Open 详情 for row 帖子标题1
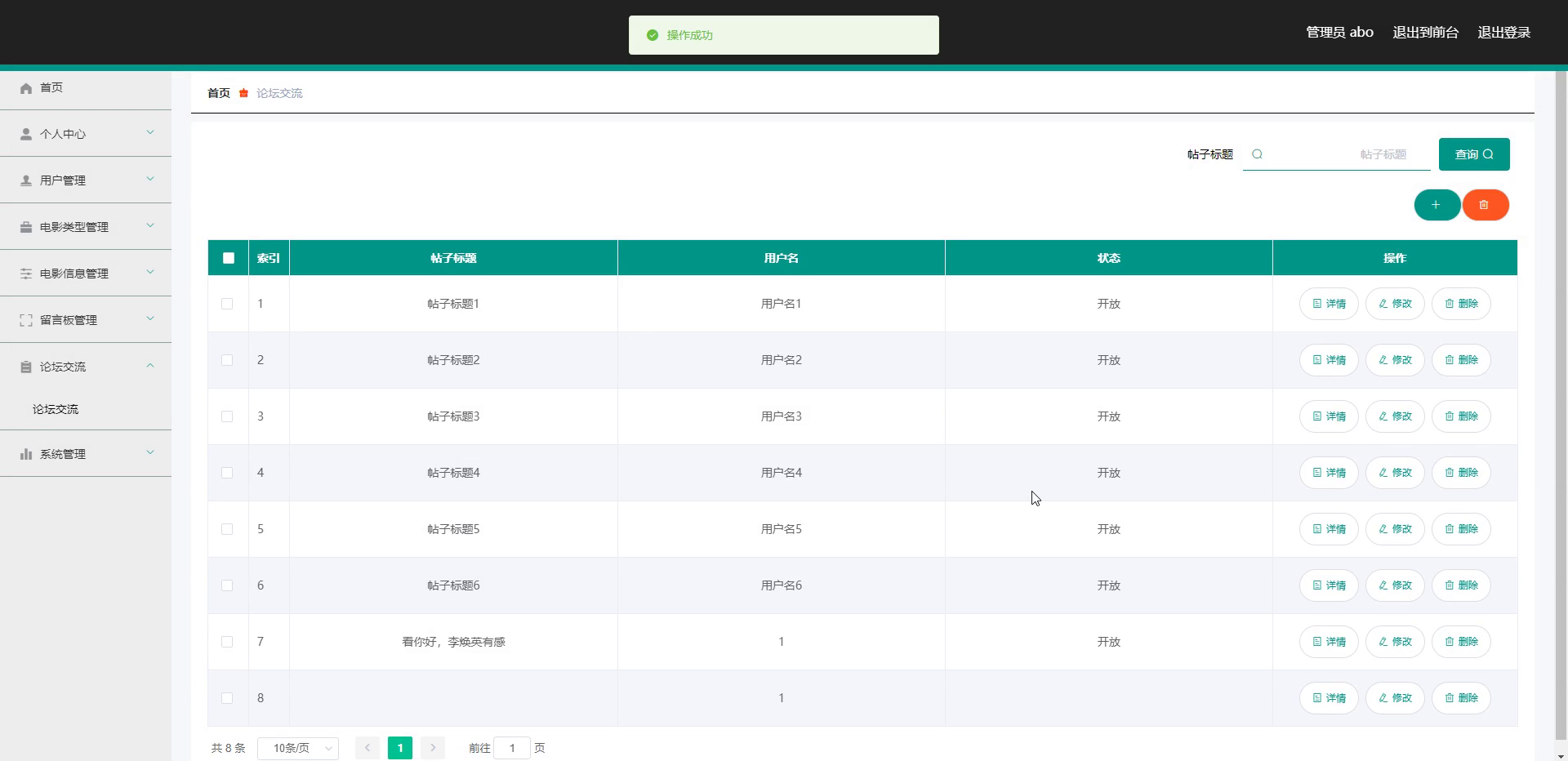Image resolution: width=1568 pixels, height=761 pixels. click(1329, 304)
